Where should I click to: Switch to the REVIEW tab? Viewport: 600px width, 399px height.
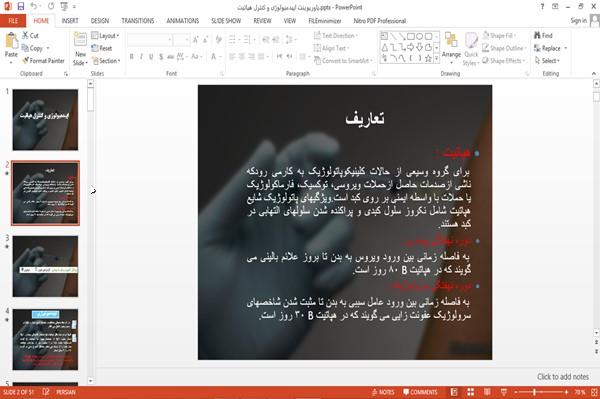(262, 21)
